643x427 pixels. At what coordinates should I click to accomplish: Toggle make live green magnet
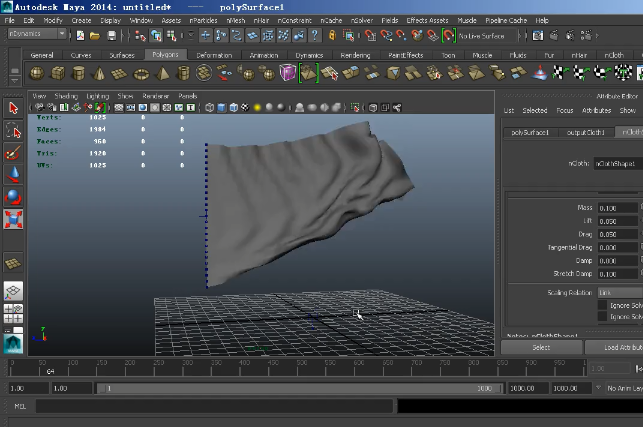click(x=448, y=36)
